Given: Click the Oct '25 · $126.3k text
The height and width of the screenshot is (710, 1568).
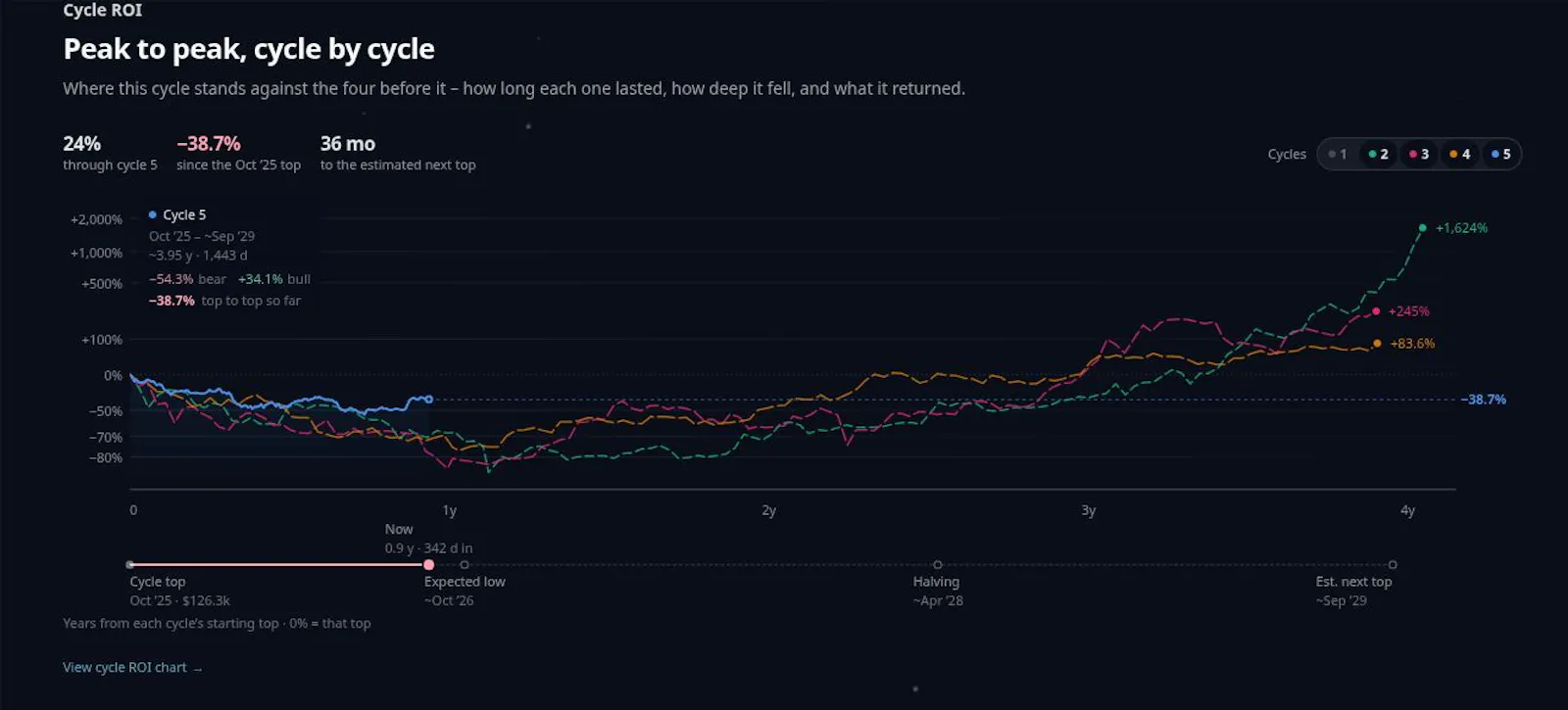Looking at the screenshot, I should coord(179,600).
